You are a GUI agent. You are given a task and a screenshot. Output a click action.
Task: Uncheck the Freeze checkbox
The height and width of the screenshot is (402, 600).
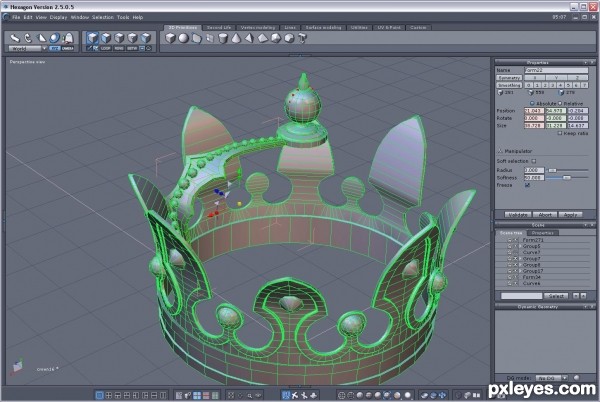(x=527, y=185)
